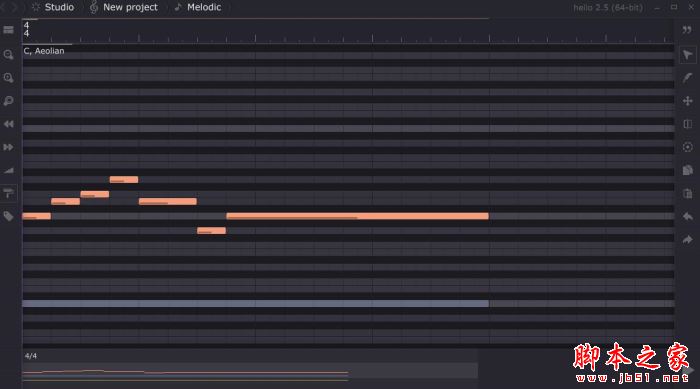Click the blue-grey highlighted row bar

(255, 304)
